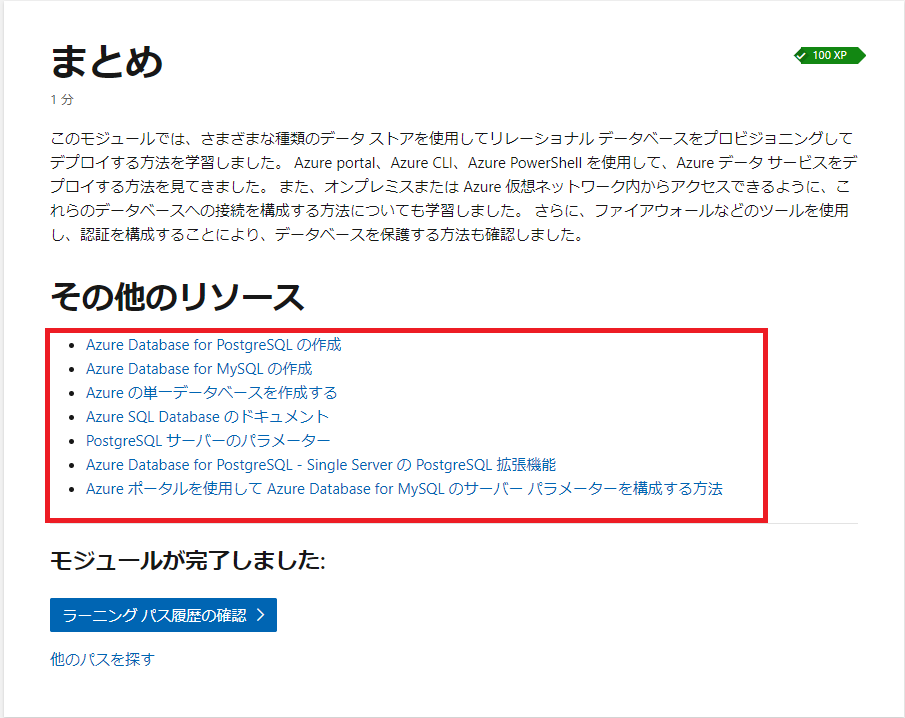This screenshot has width=905, height=718.
Task: Click bullet beside Azure Database for PostgreSQL の作成
Action: point(70,346)
